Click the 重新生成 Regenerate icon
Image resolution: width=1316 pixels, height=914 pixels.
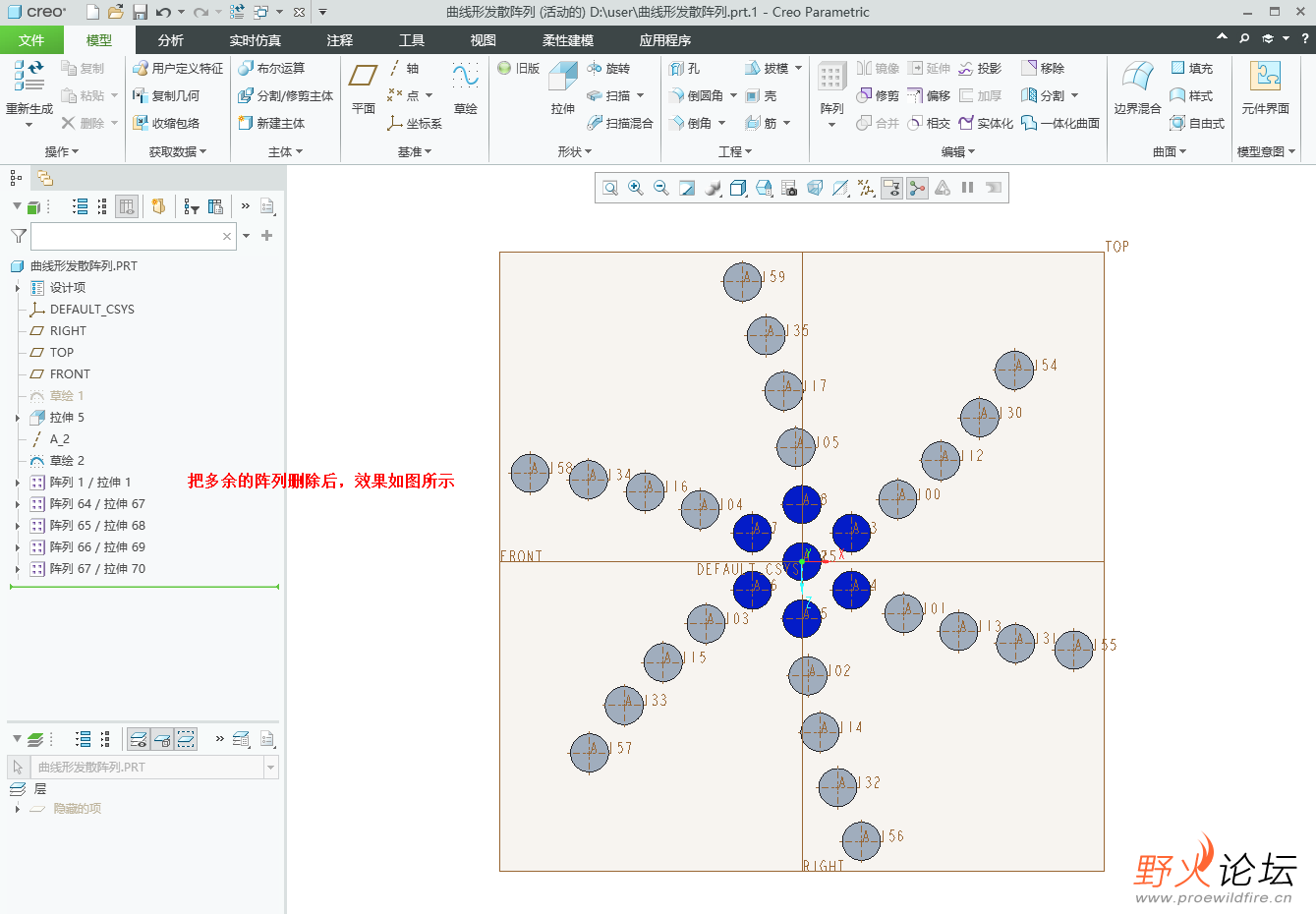pyautogui.click(x=29, y=77)
